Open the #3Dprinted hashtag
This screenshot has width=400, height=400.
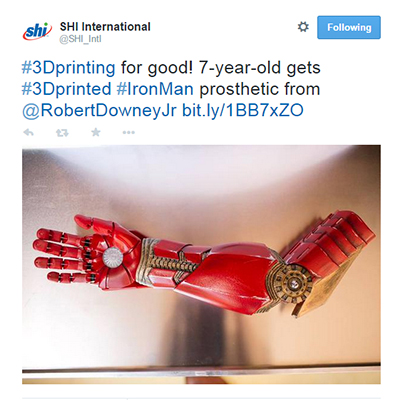pos(66,89)
